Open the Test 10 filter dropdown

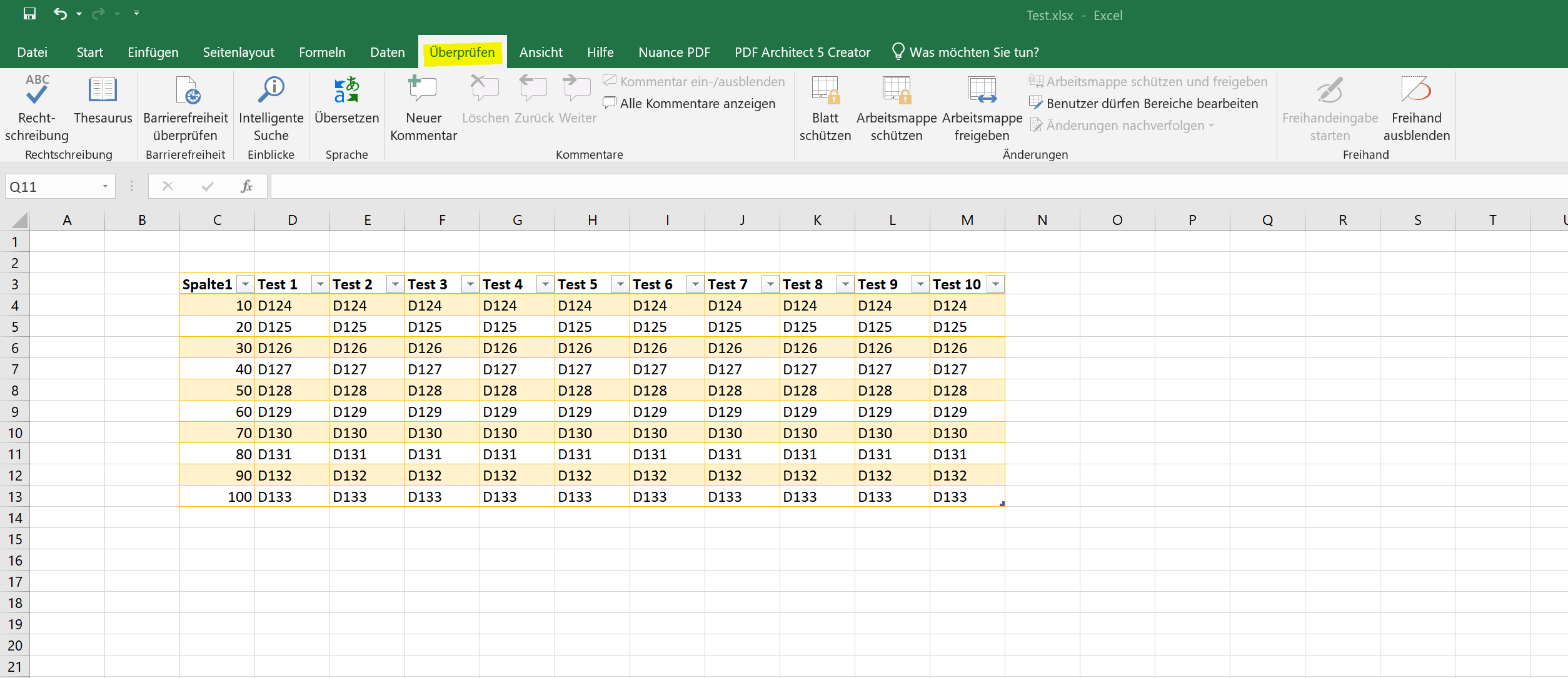click(996, 284)
